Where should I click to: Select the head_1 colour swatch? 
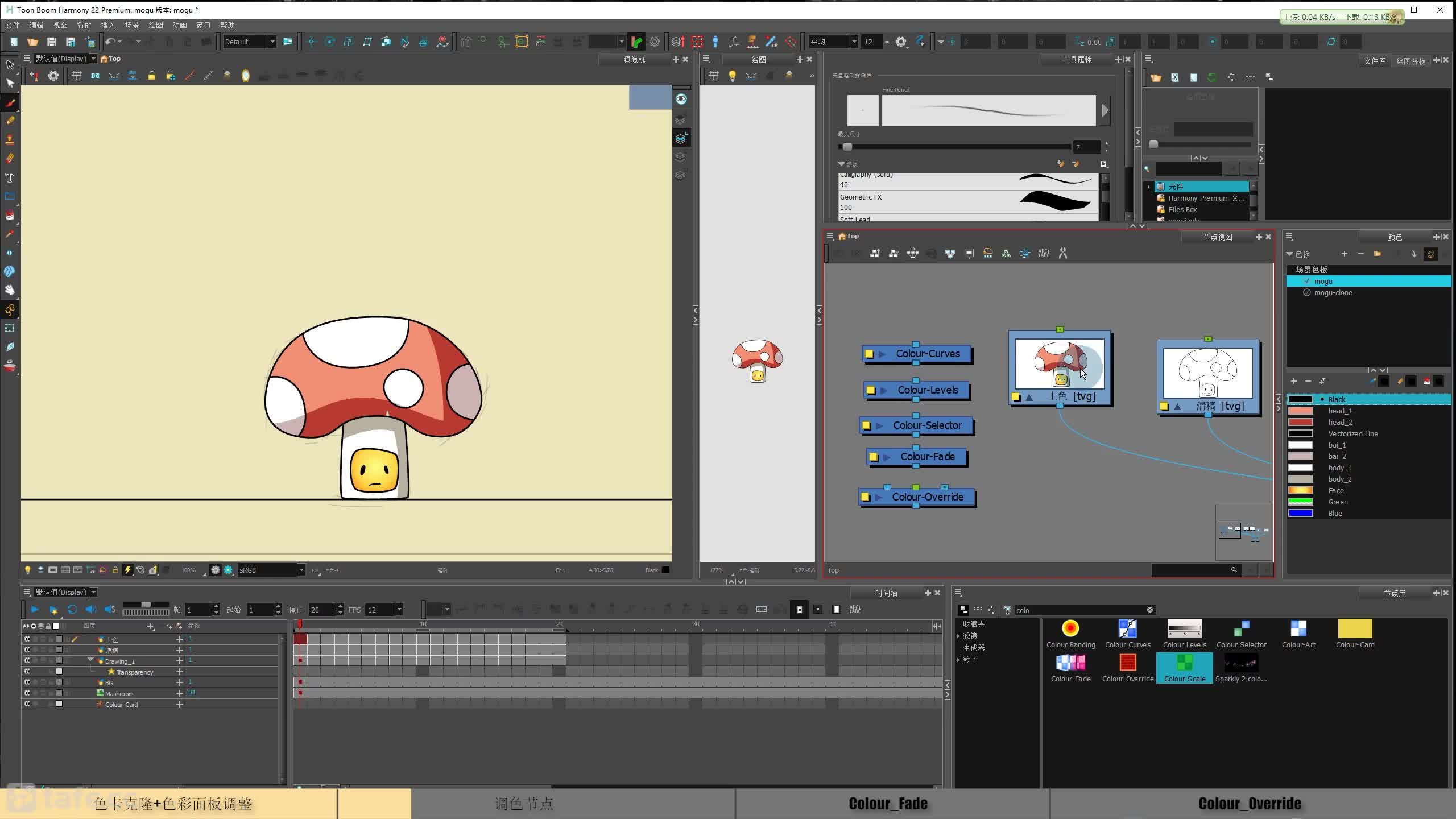coord(1300,411)
